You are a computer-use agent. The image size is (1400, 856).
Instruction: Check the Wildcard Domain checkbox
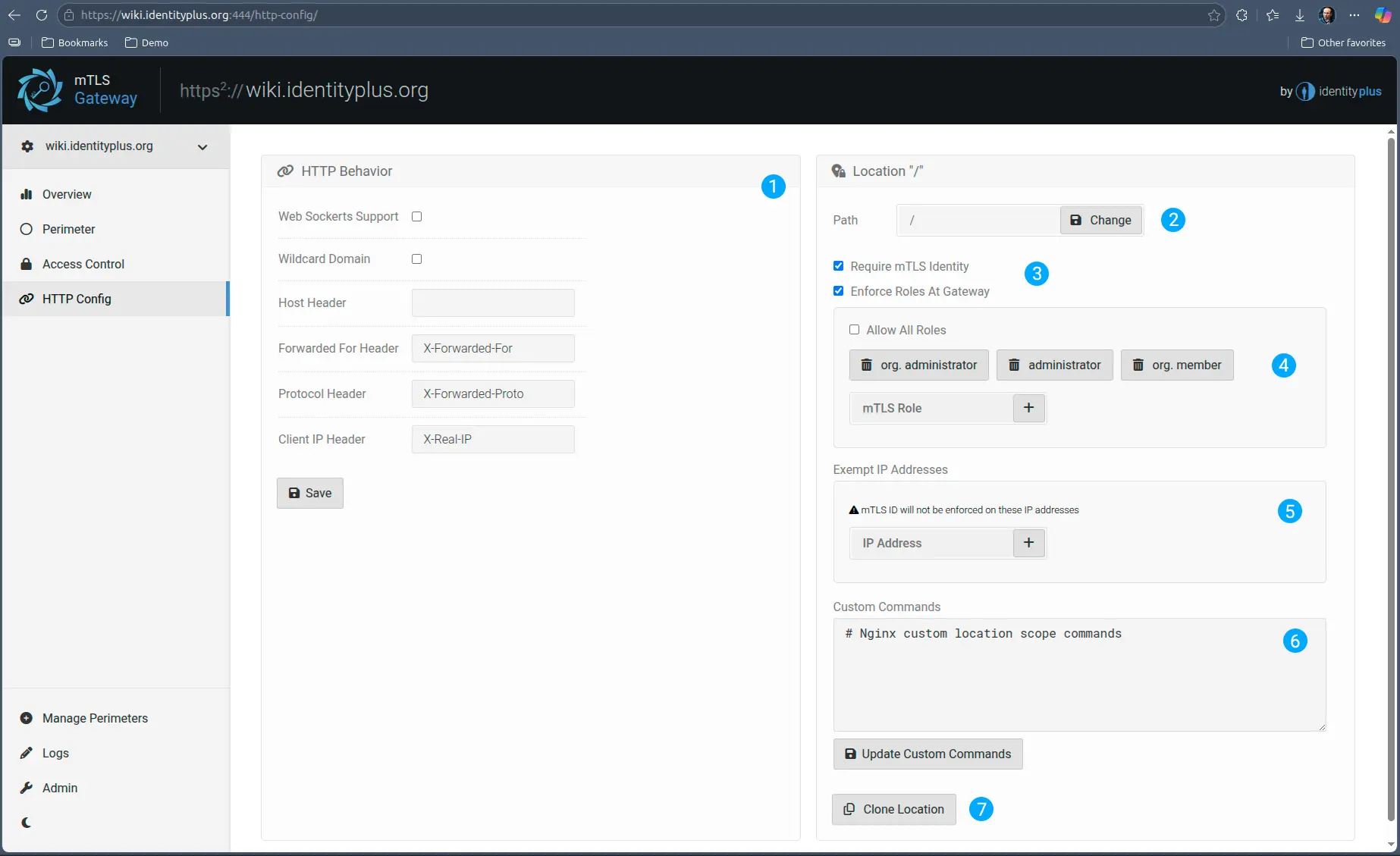(416, 259)
